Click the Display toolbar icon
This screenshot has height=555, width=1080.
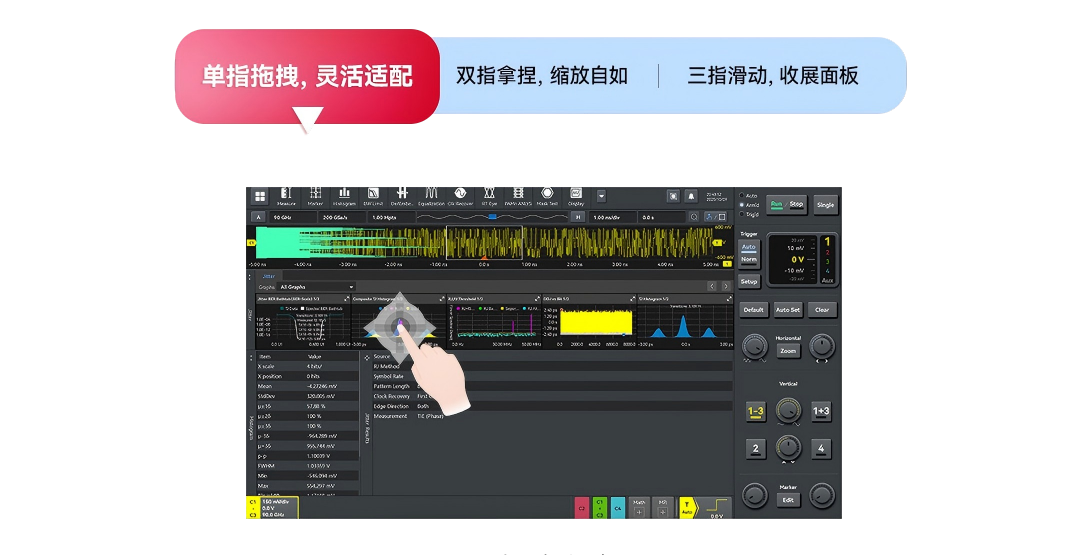coord(576,196)
